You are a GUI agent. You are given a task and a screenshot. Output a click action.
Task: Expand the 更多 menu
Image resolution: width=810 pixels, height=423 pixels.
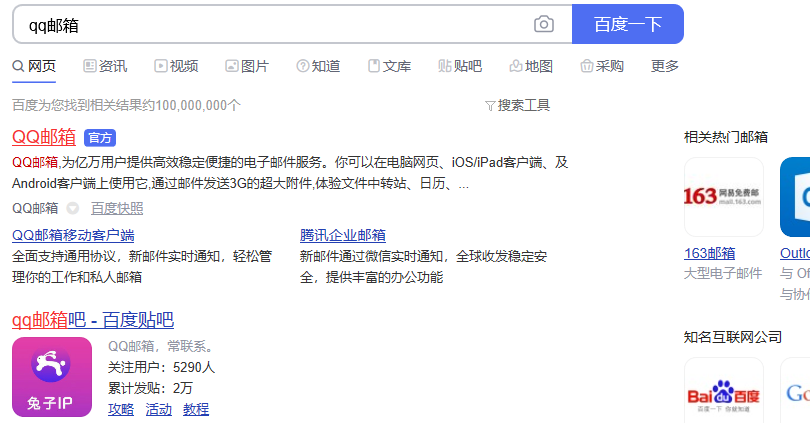(x=664, y=66)
